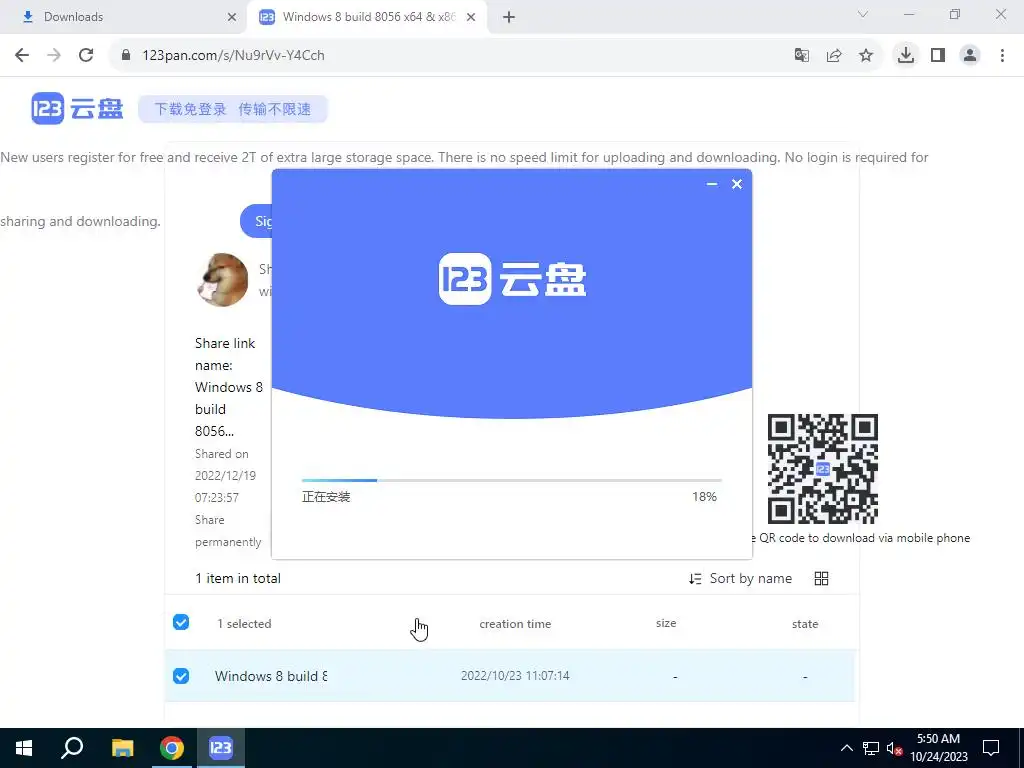The image size is (1024, 768).
Task: Click the installer progress bar
Action: point(511,480)
